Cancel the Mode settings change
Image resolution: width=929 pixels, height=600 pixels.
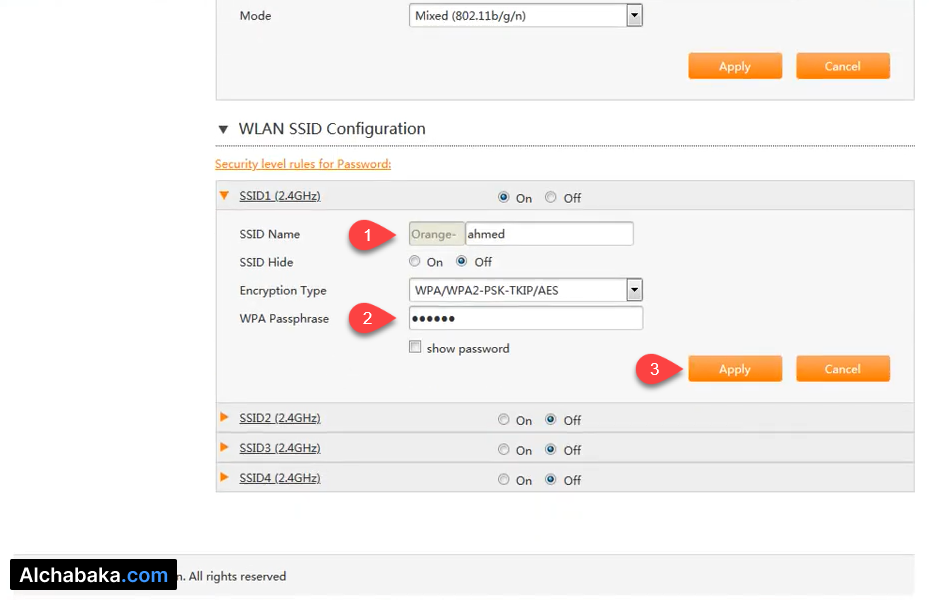(842, 65)
